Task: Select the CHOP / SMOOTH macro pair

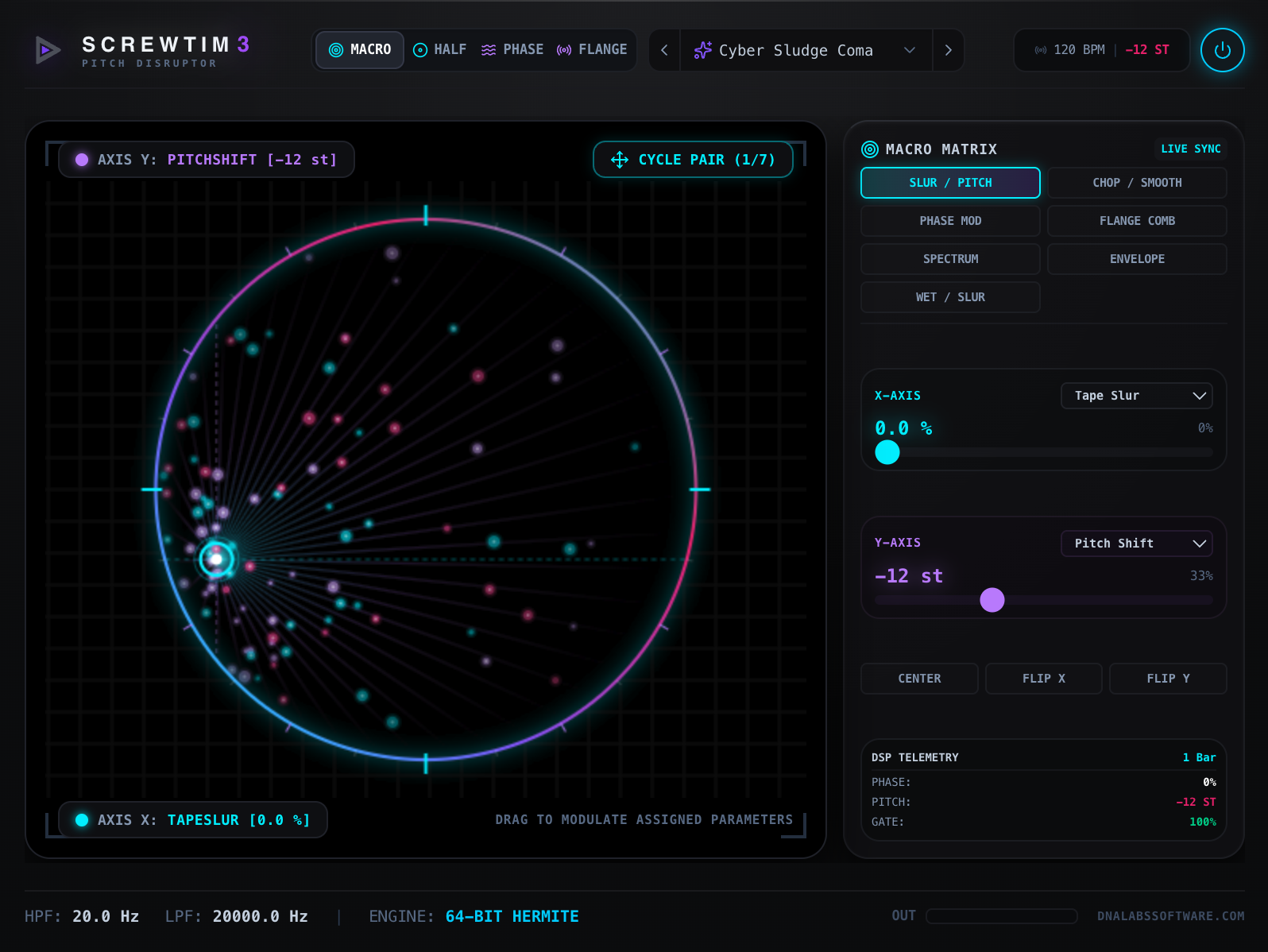Action: tap(1137, 183)
